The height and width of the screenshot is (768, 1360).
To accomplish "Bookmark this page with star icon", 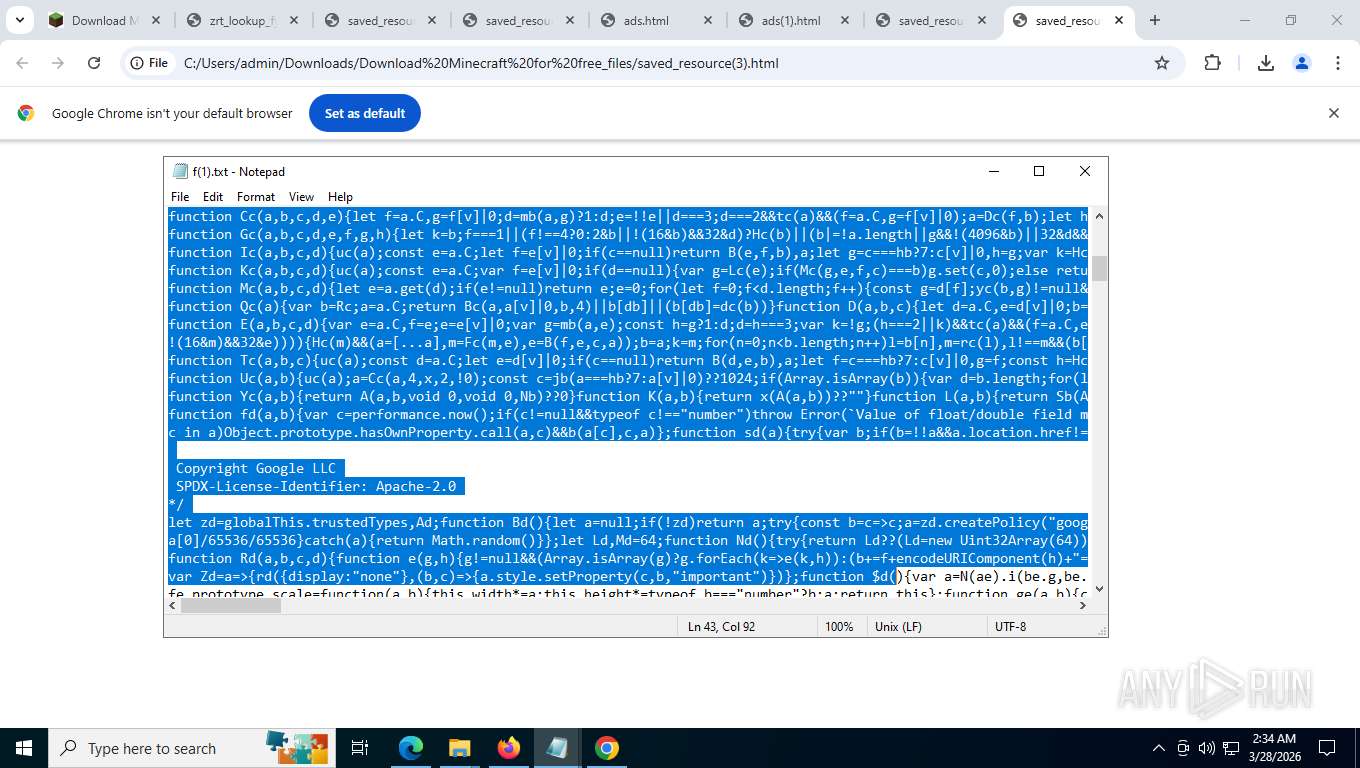I will pos(1162,63).
